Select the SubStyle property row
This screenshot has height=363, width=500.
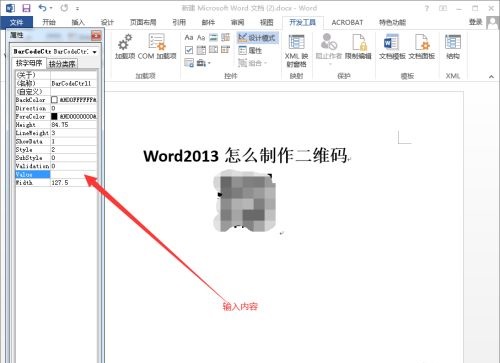(56, 158)
